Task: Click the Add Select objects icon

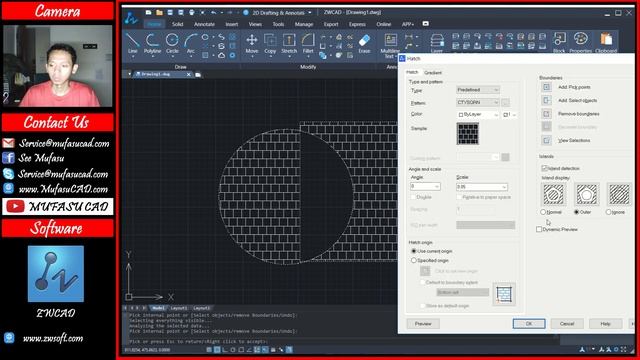Action: (546, 100)
